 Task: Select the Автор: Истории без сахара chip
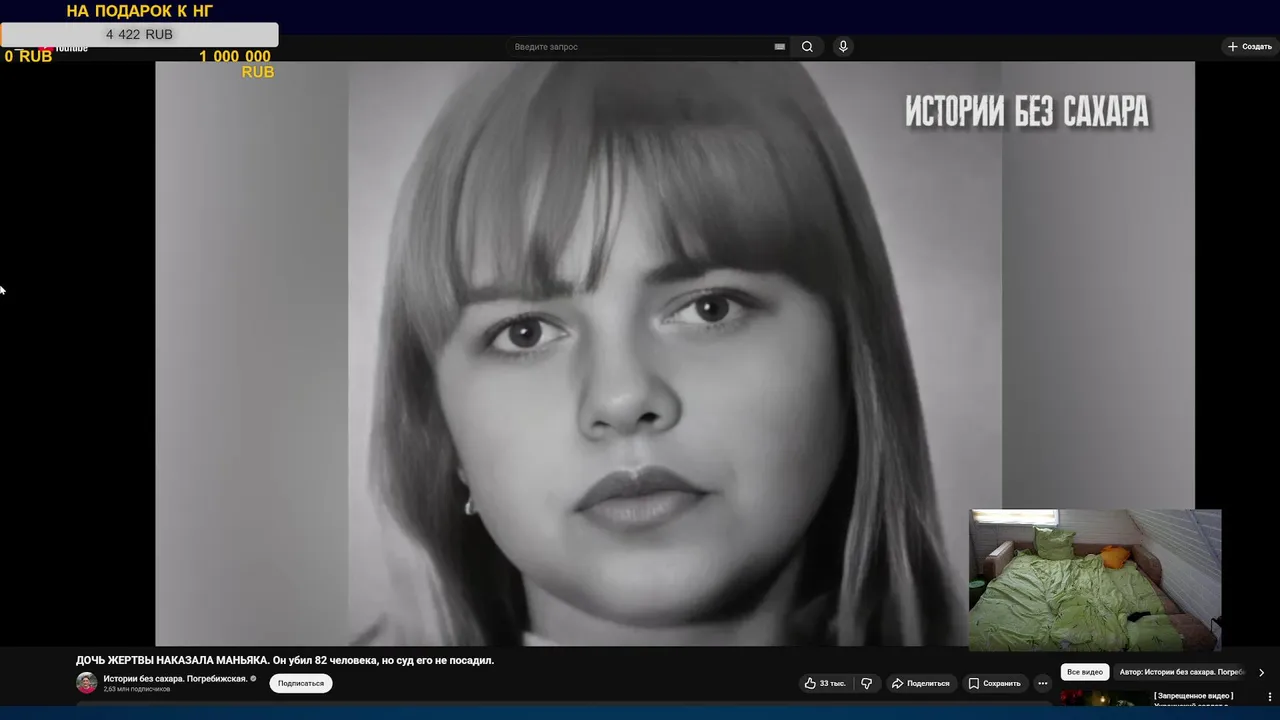click(1181, 672)
